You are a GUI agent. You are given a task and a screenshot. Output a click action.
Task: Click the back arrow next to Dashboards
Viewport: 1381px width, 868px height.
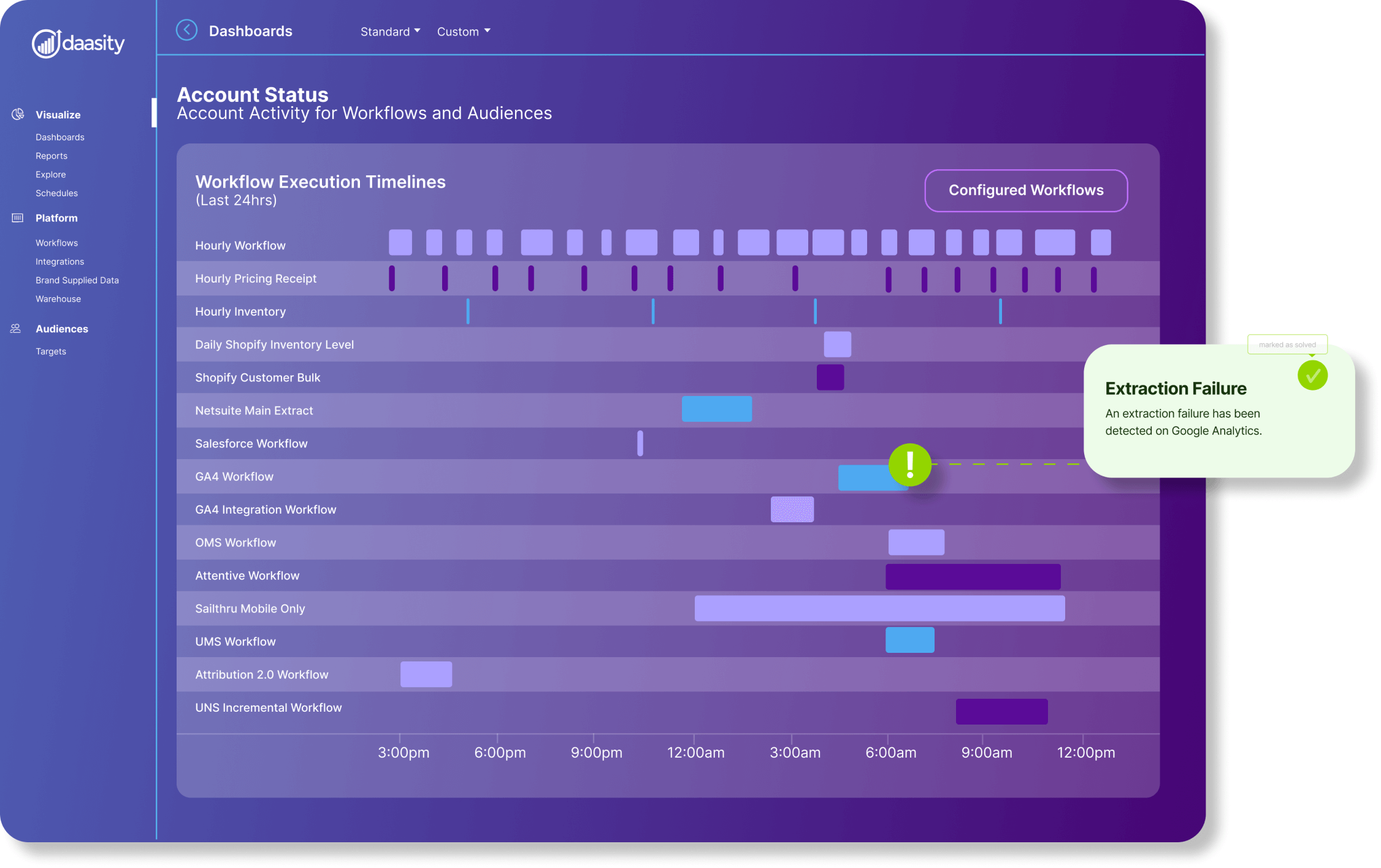(x=186, y=30)
